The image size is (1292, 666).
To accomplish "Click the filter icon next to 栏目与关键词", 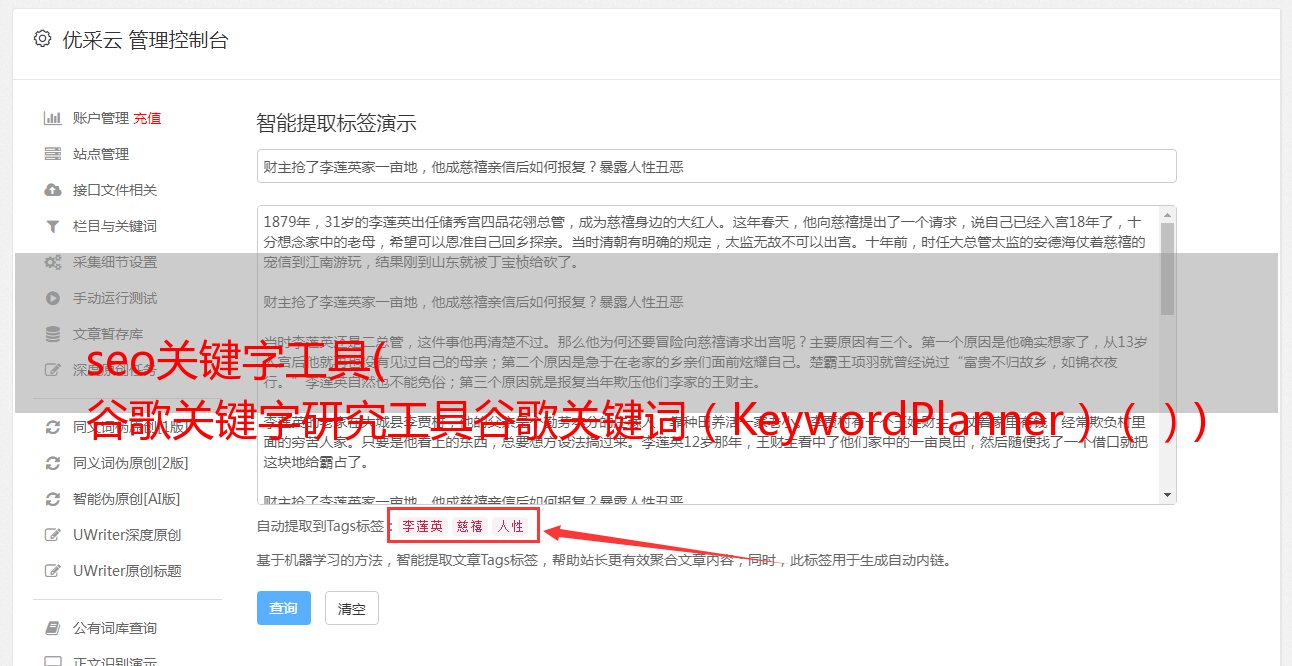I will tap(53, 226).
